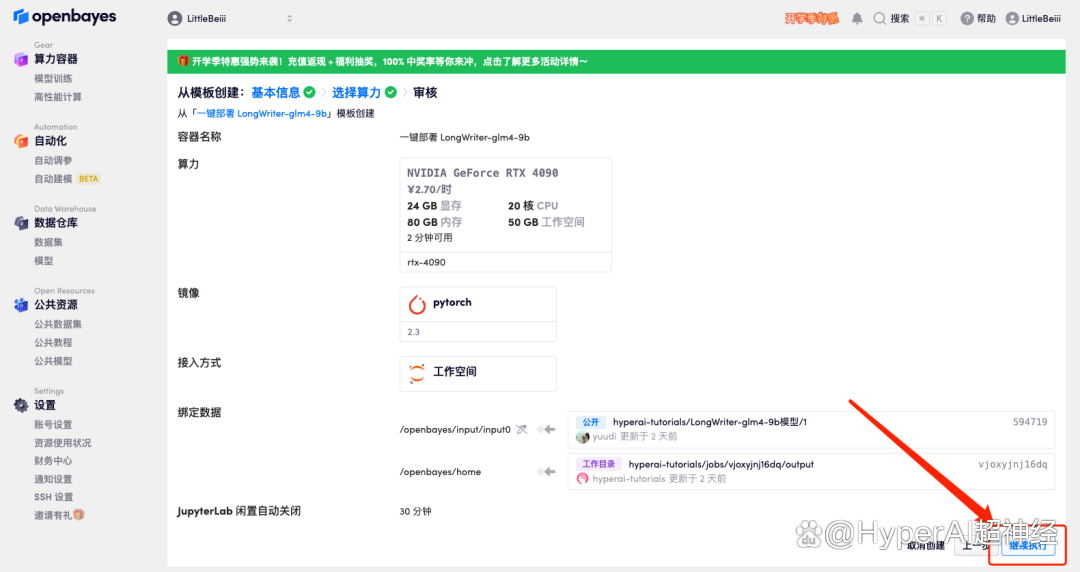The width and height of the screenshot is (1080, 572).
Task: Open the 一键部署 LongWriter-glm4-9b template link
Action: [262, 114]
